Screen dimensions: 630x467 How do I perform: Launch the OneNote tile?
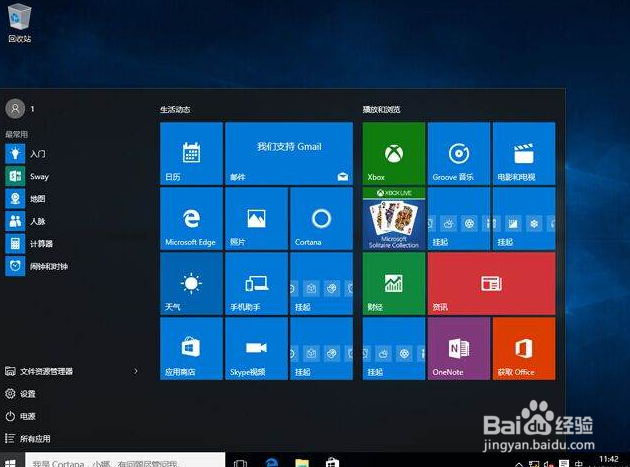click(x=459, y=349)
